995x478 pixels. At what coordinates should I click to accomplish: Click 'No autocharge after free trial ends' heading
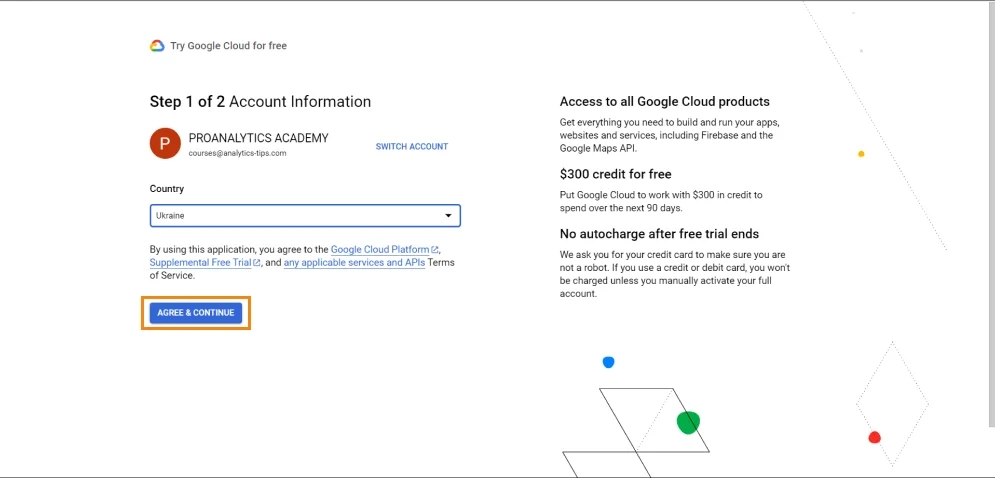click(x=659, y=234)
